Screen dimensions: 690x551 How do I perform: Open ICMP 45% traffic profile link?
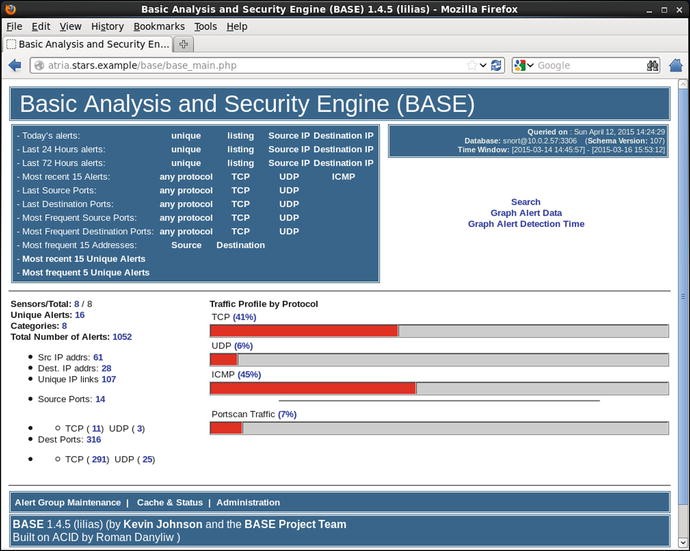pyautogui.click(x=249, y=375)
